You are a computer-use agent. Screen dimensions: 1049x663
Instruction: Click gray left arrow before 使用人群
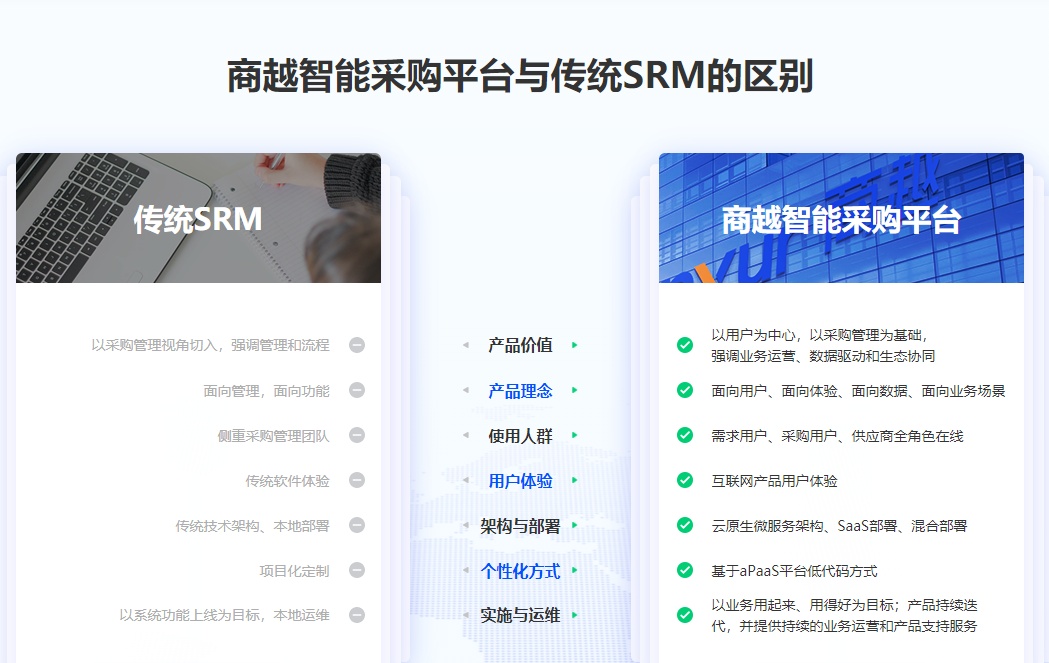click(x=466, y=436)
